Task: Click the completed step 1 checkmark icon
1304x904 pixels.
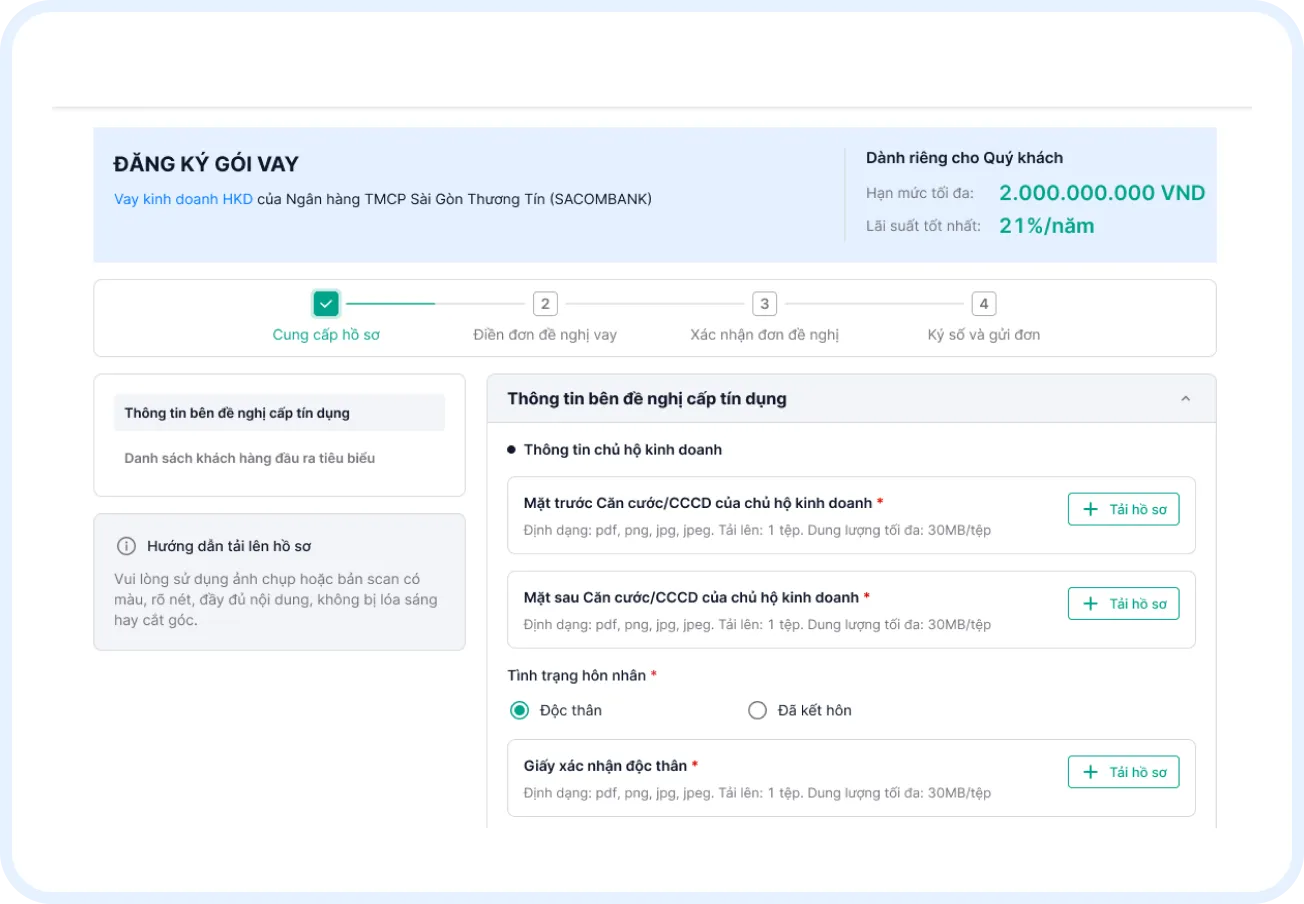Action: point(326,304)
